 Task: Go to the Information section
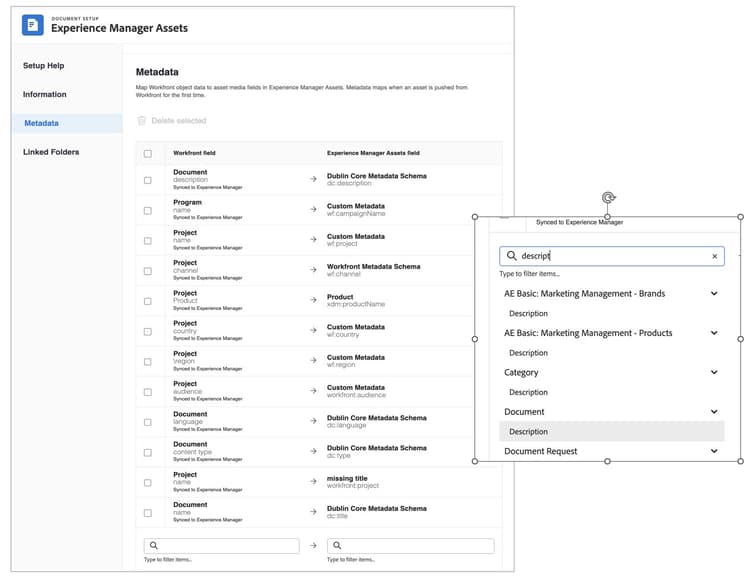[45, 95]
